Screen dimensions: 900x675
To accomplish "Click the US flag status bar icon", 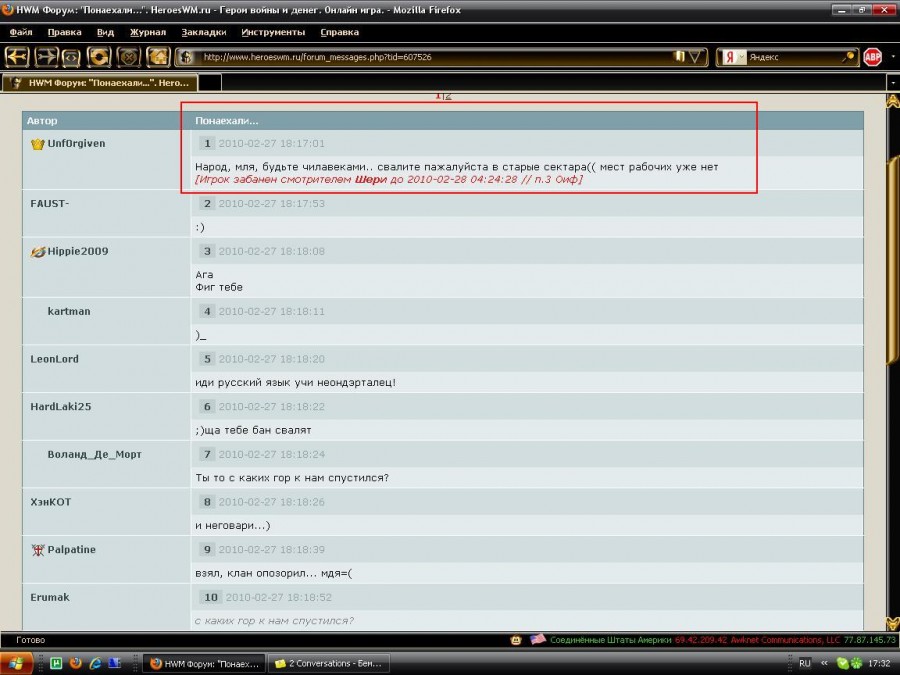I will click(x=537, y=639).
